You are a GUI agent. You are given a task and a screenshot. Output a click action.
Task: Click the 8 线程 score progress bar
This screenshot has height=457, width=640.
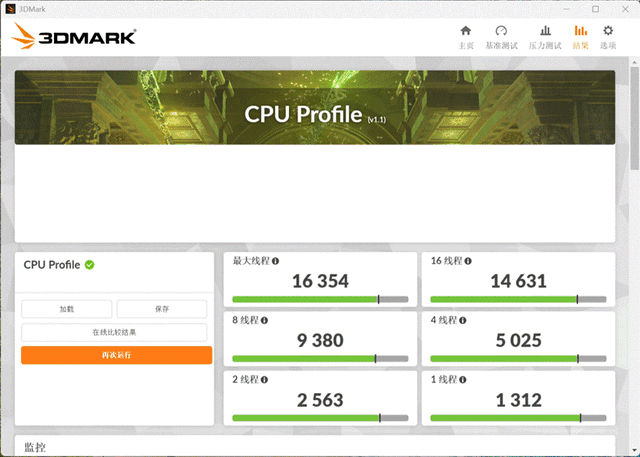pos(320,359)
